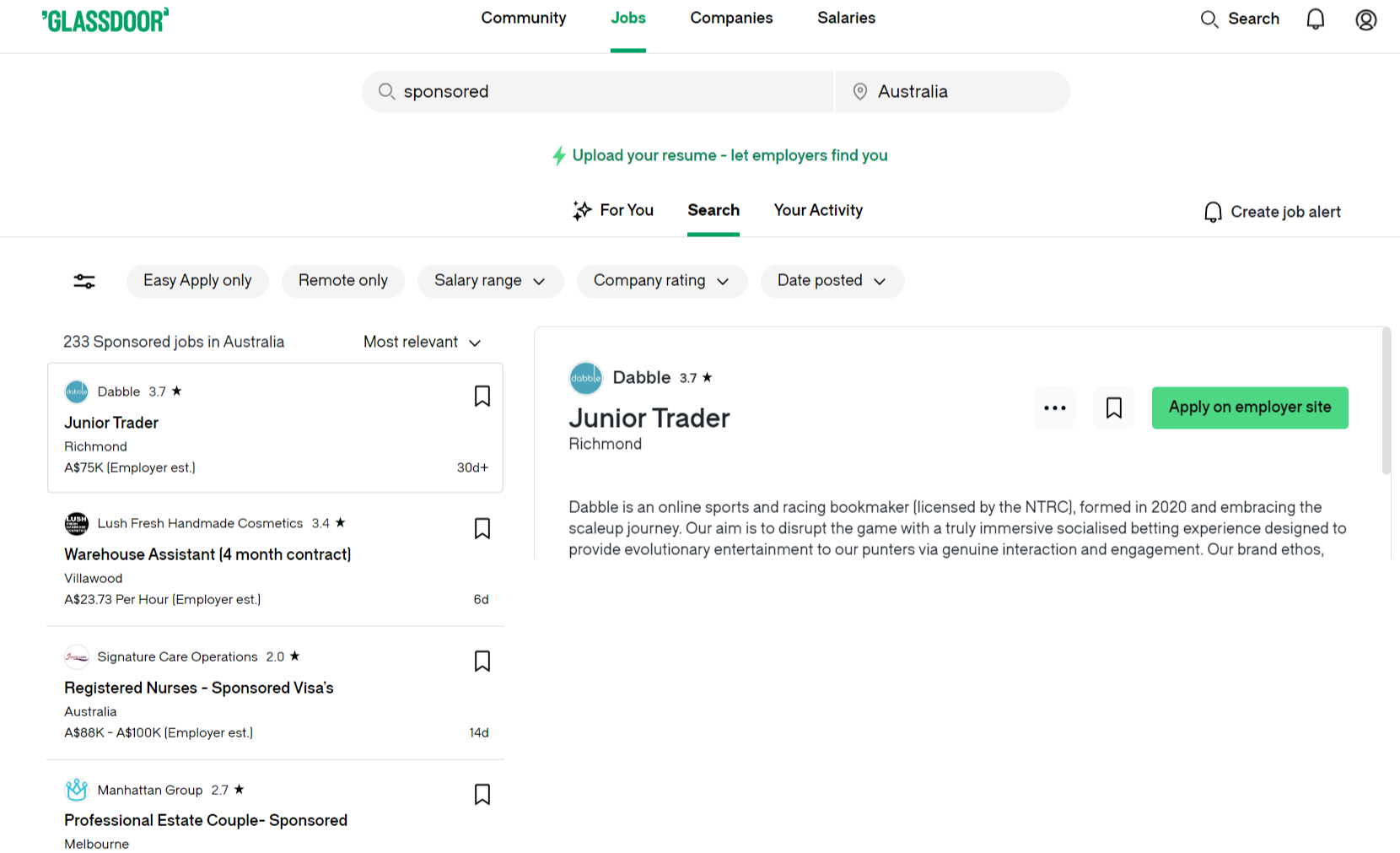This screenshot has height=853, width=1400.
Task: Click the 'Melbourne' location text
Action: [97, 844]
